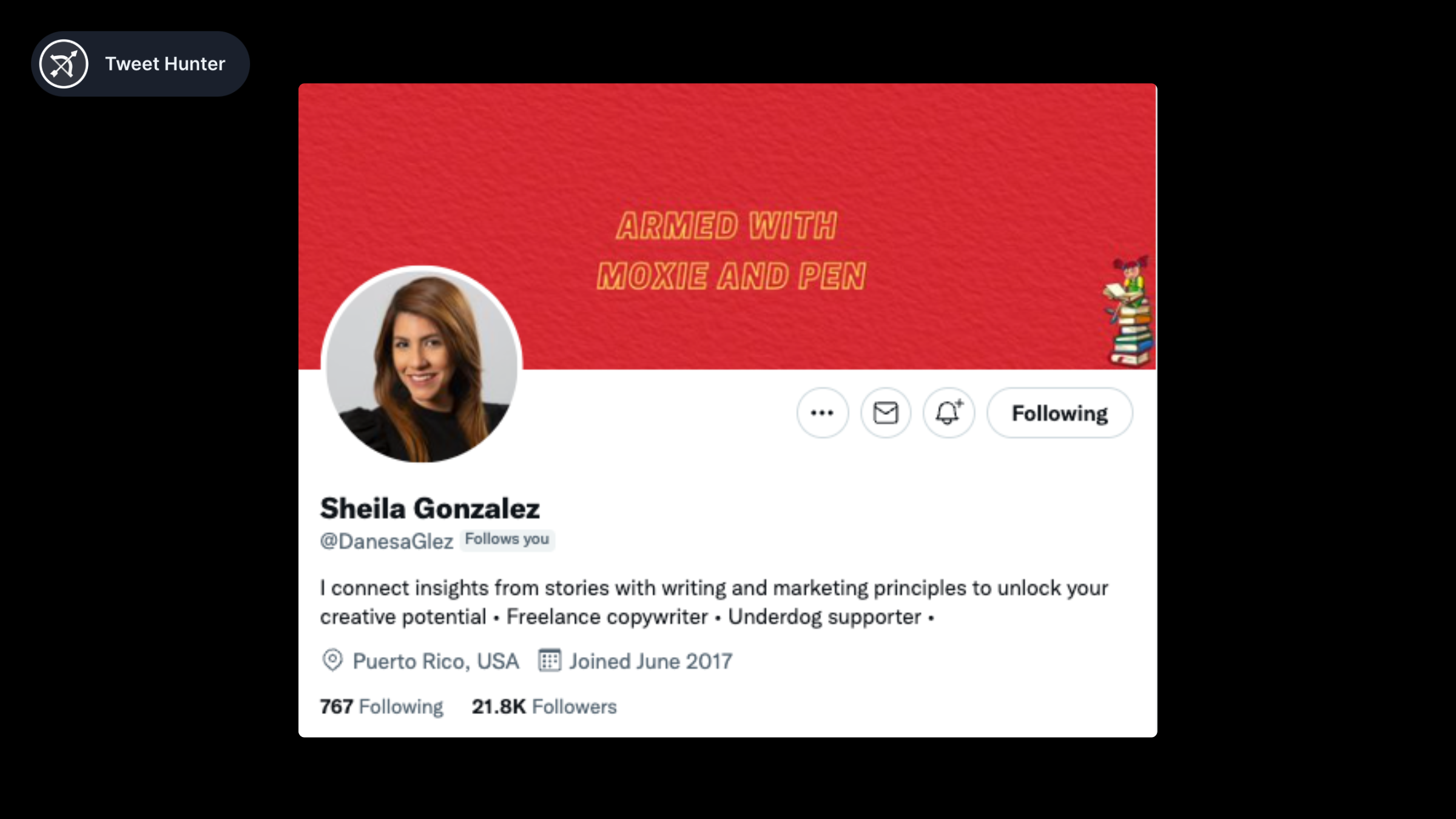Image resolution: width=1456 pixels, height=819 pixels.
Task: Open the three-dot more options menu
Action: pyautogui.click(x=822, y=413)
